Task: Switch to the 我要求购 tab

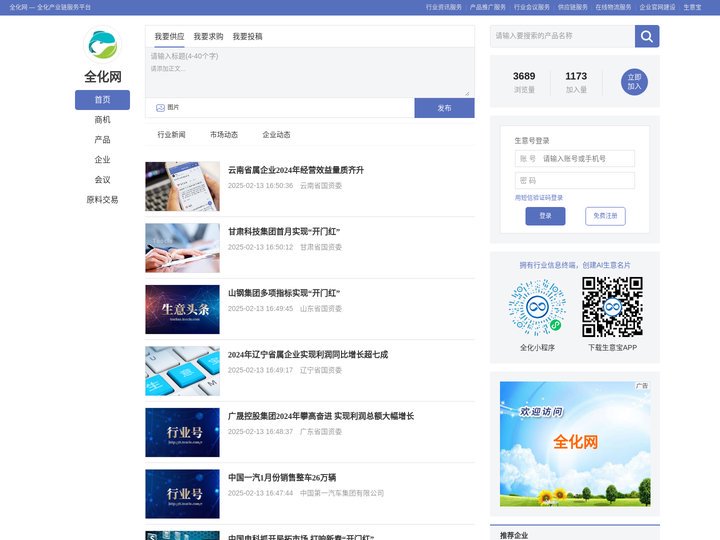Action: click(208, 37)
